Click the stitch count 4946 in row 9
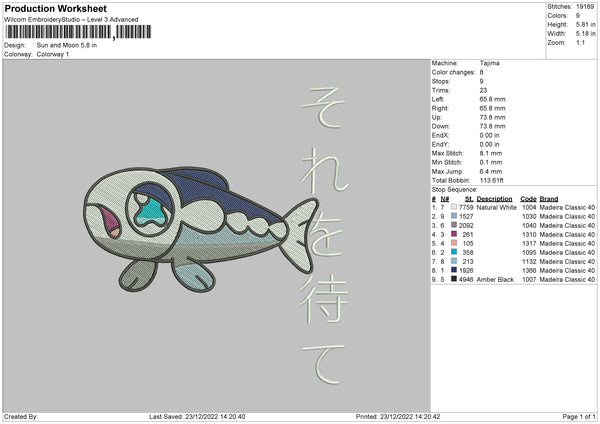This screenshot has width=600, height=424. pyautogui.click(x=466, y=280)
